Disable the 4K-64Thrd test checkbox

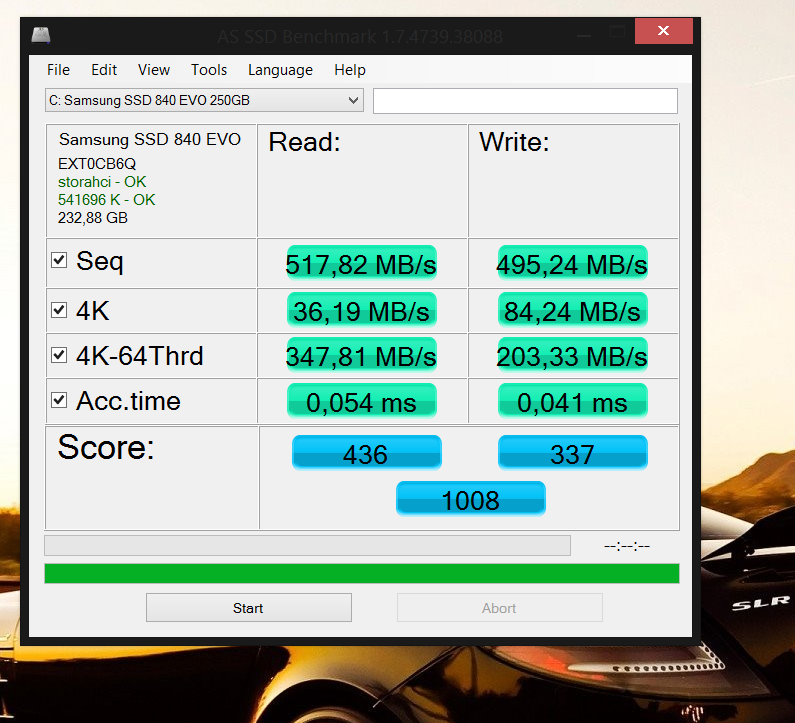[x=60, y=355]
